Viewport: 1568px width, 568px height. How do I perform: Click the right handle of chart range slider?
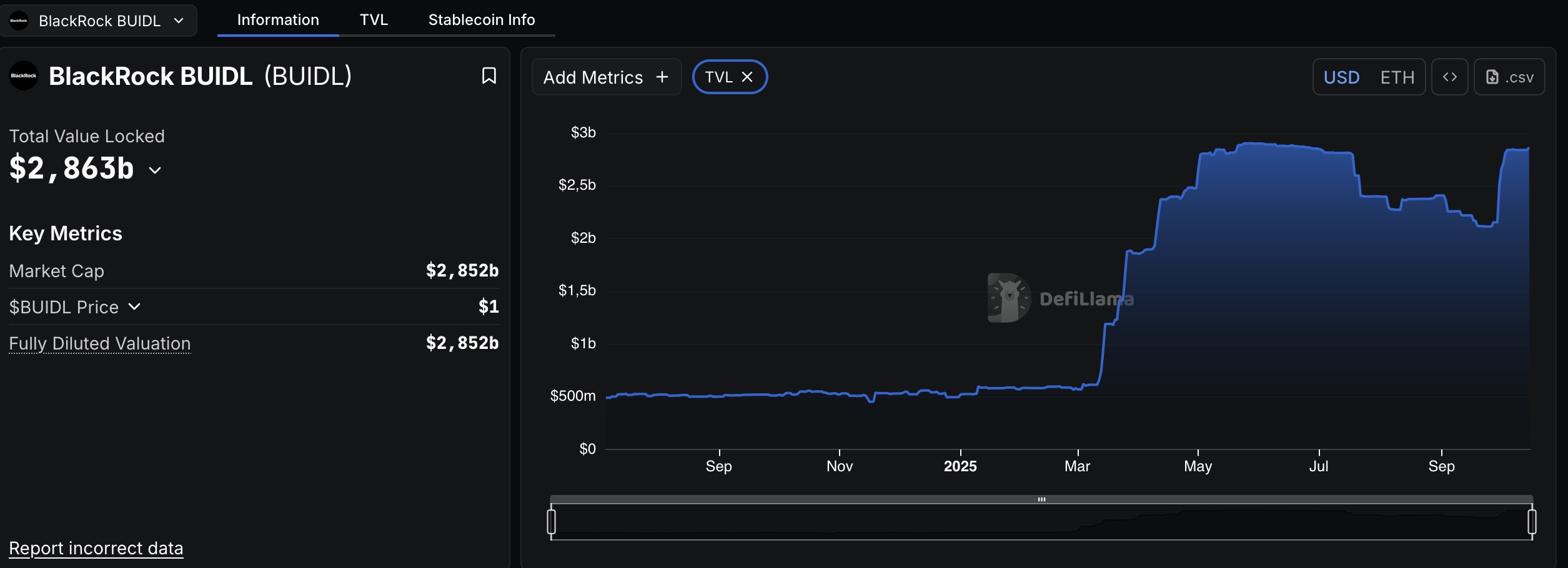pos(1532,522)
